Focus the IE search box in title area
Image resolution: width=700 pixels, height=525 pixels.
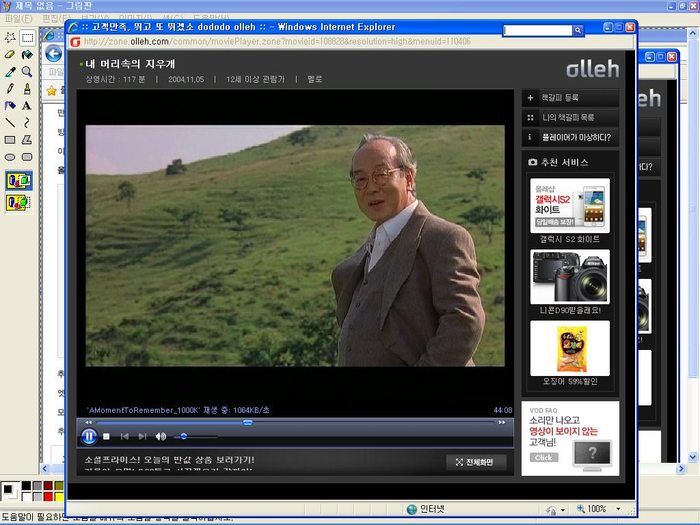(x=538, y=30)
